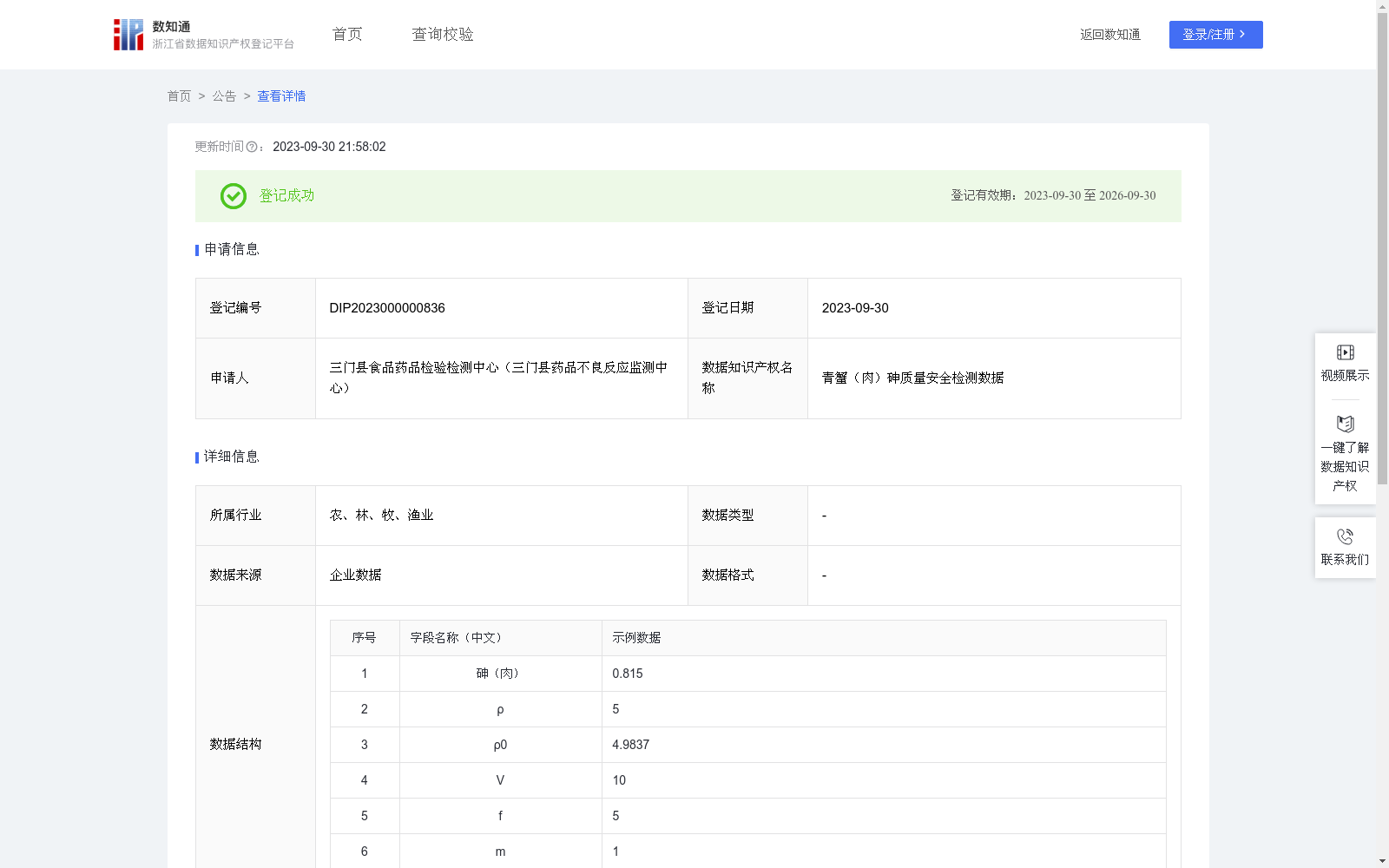
Task: Click the 联系我们 phone icon
Action: (x=1345, y=536)
